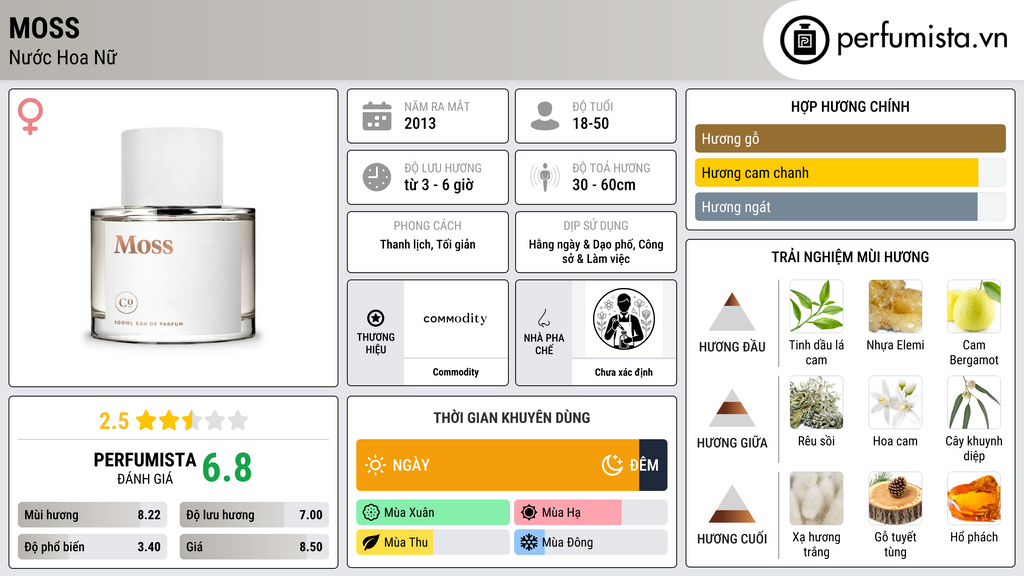1024x576 pixels.
Task: Click the '30 - 60cm' projection value
Action: [604, 185]
